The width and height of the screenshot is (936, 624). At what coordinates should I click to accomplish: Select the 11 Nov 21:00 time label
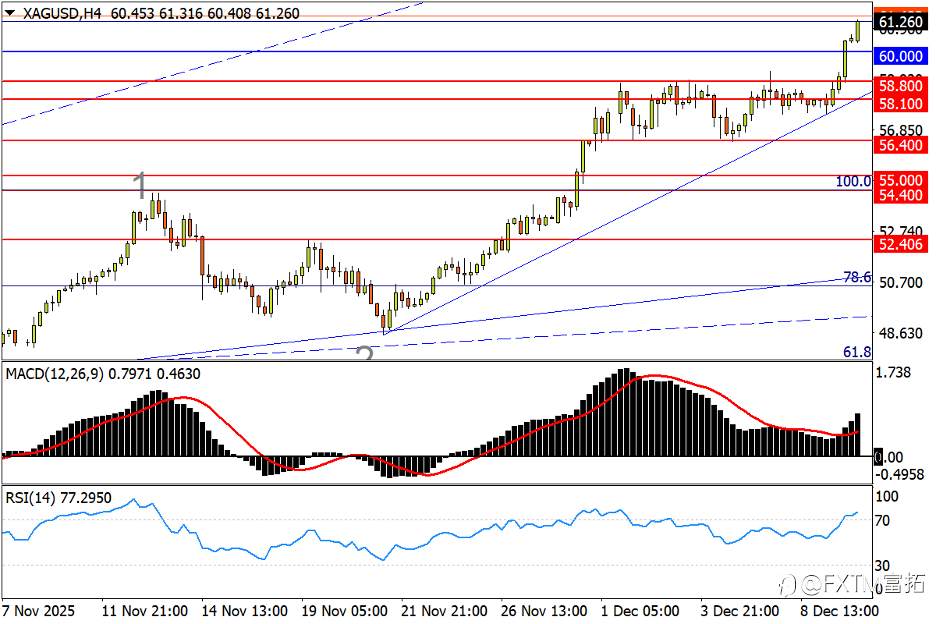pos(144,611)
